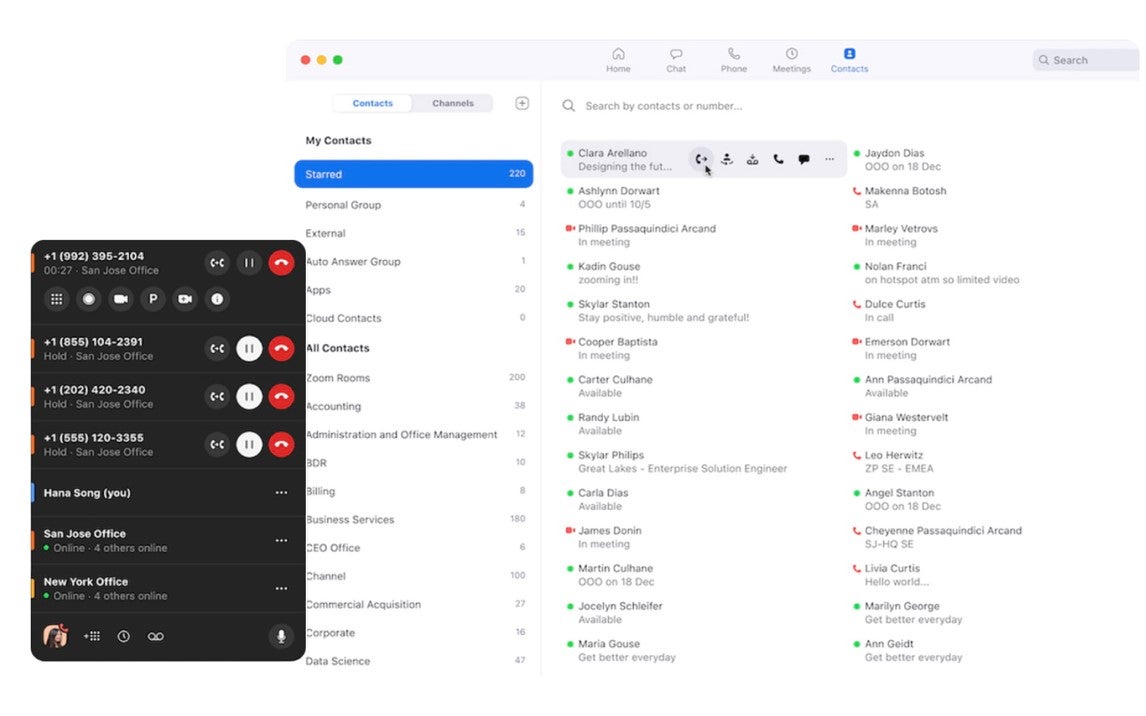End the +1 (202) 420-2340 call

[281, 397]
